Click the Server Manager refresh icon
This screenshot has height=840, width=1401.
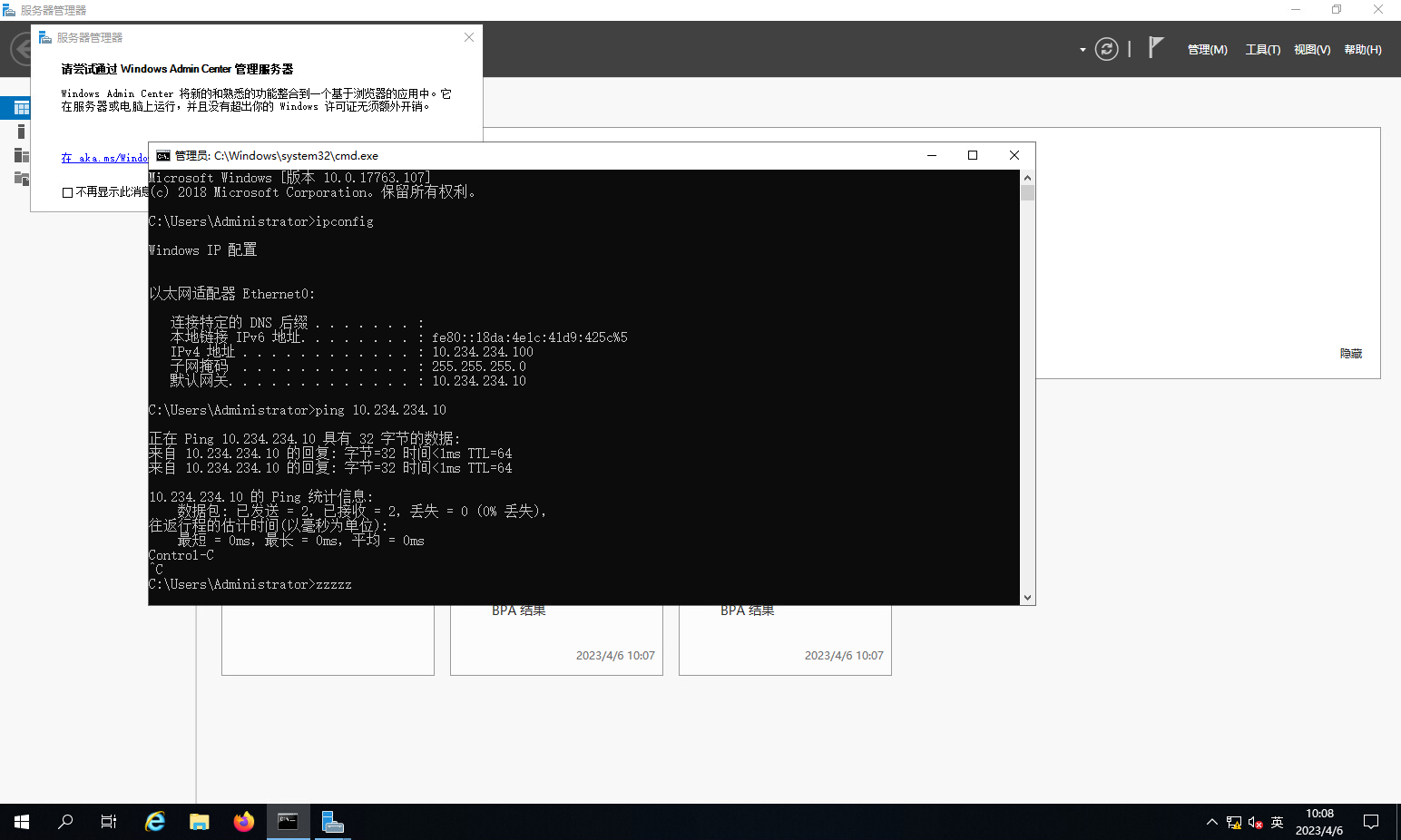(x=1106, y=49)
